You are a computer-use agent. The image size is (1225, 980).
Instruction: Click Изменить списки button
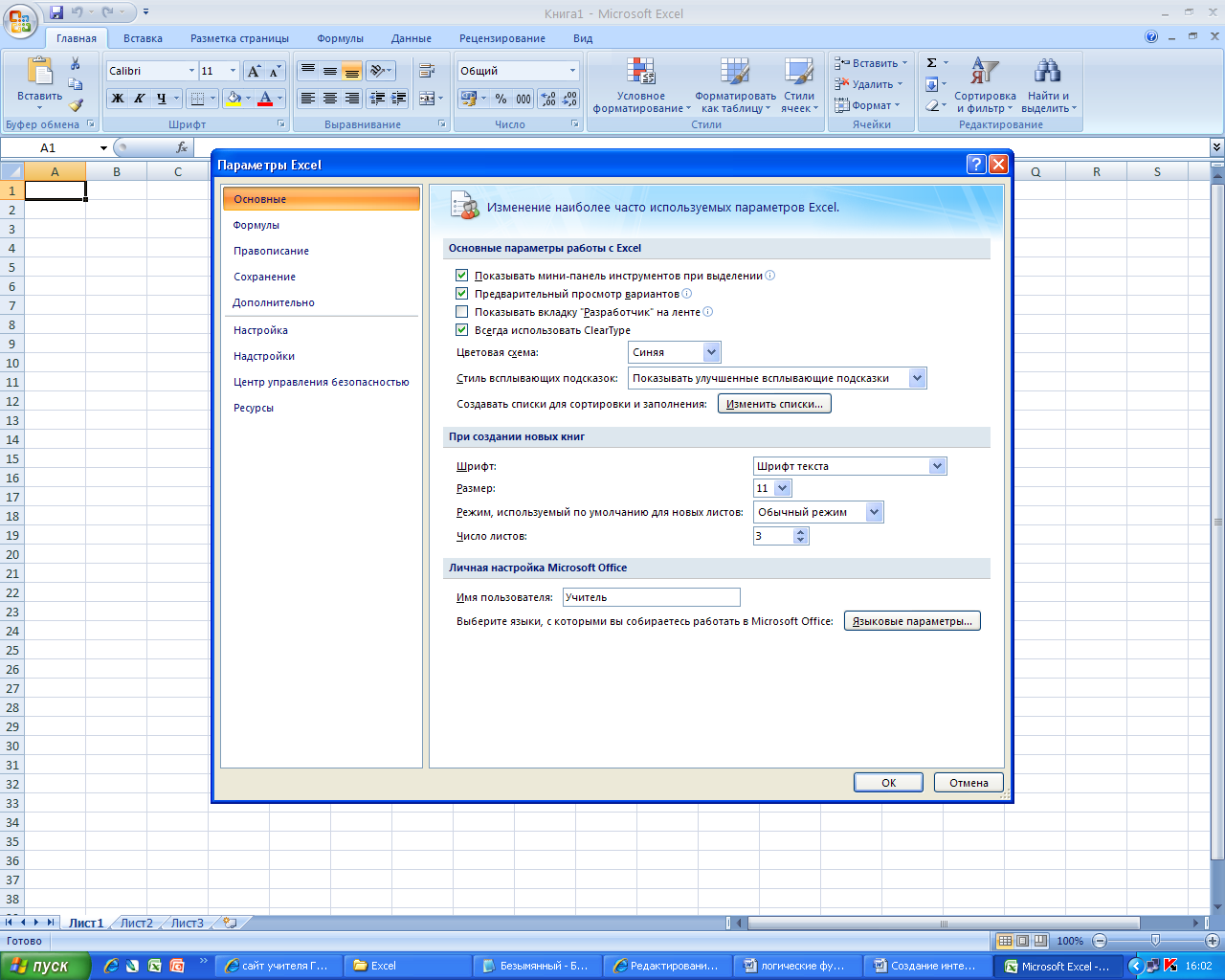tap(774, 404)
